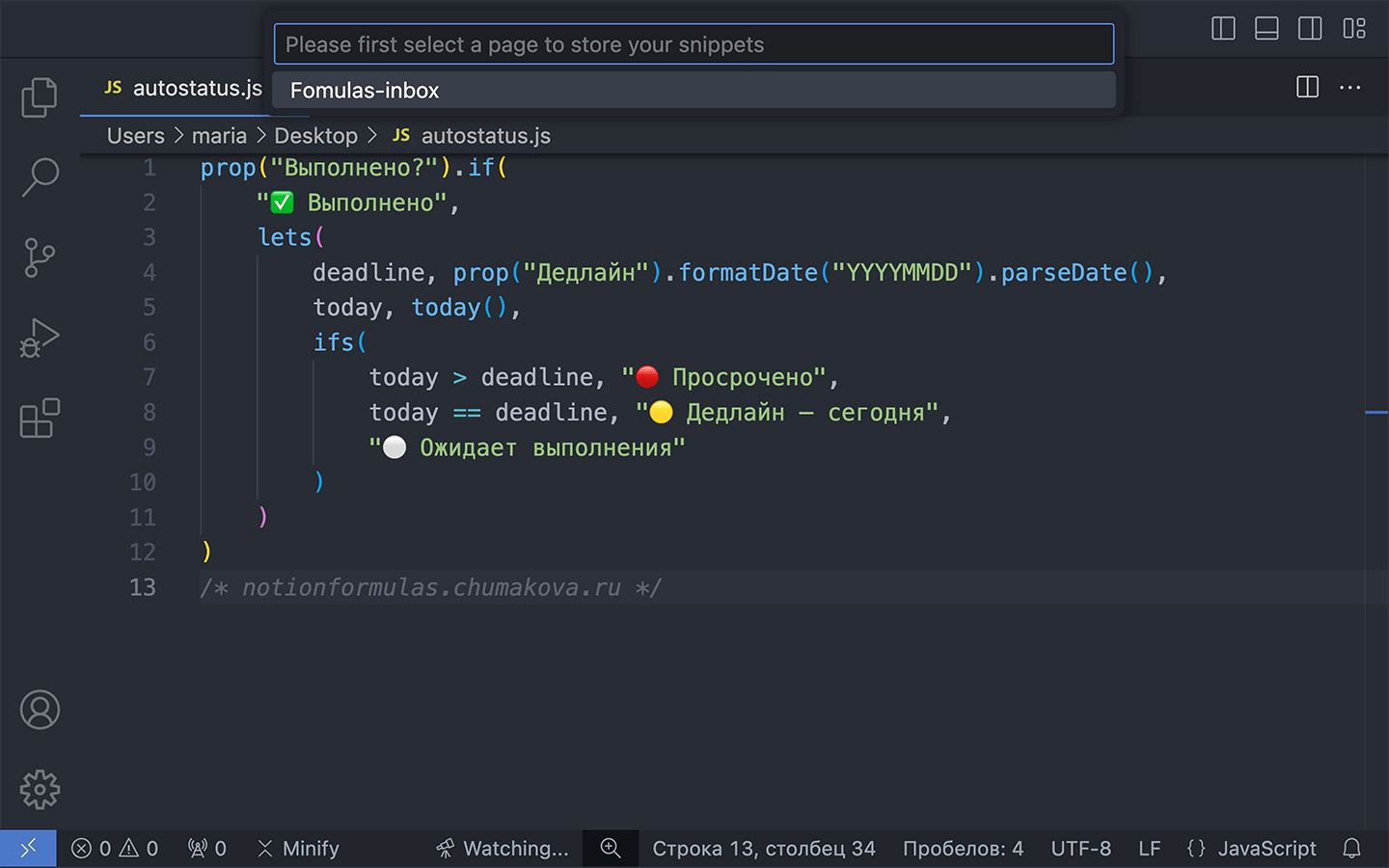Open the Explorer view in activity bar
The height and width of the screenshot is (868, 1389).
[40, 96]
